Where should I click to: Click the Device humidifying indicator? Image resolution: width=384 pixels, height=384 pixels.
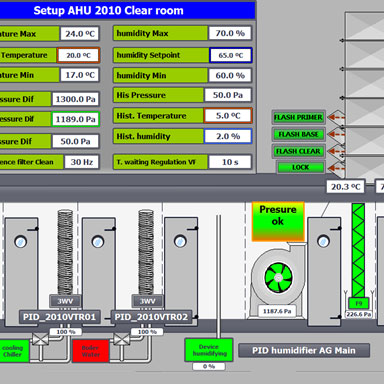(209, 350)
